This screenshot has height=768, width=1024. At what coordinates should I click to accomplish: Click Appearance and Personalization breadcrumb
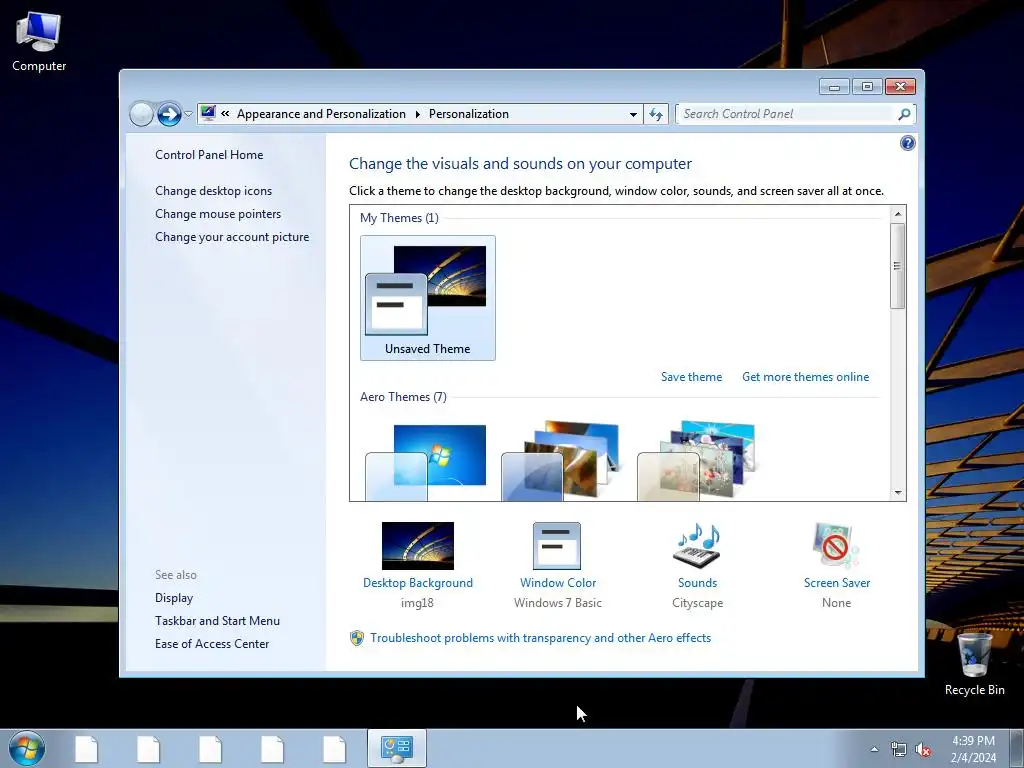coord(321,114)
